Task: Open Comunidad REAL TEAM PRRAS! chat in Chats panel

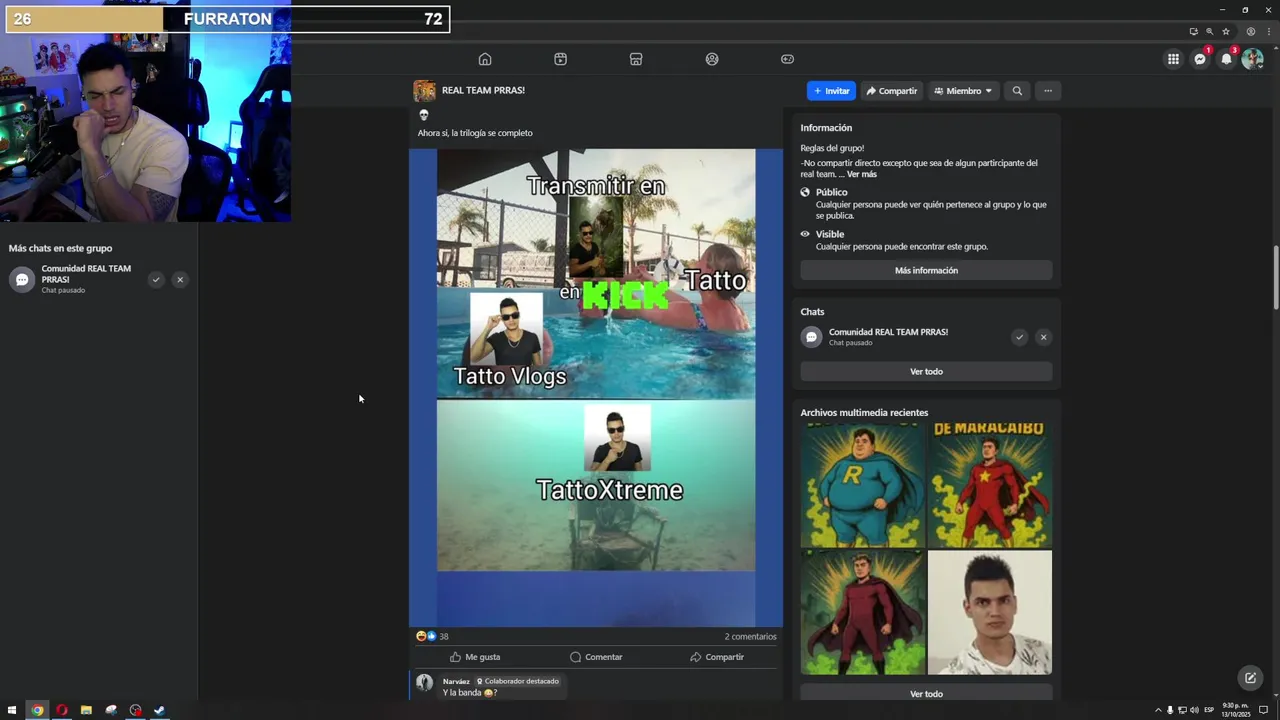Action: [888, 332]
